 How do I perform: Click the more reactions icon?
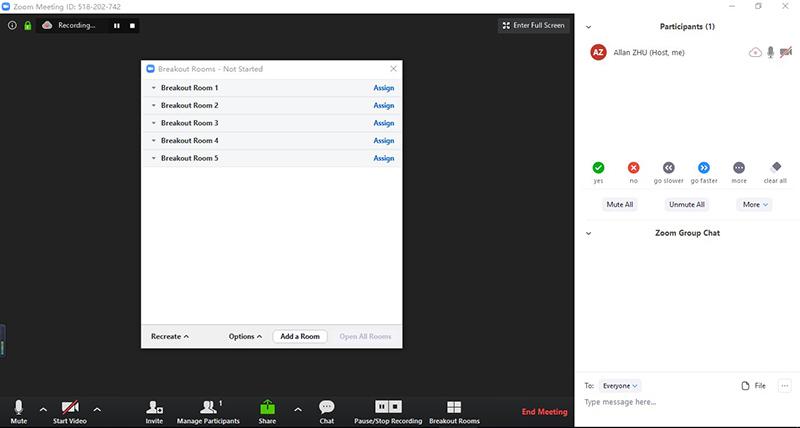pyautogui.click(x=739, y=167)
